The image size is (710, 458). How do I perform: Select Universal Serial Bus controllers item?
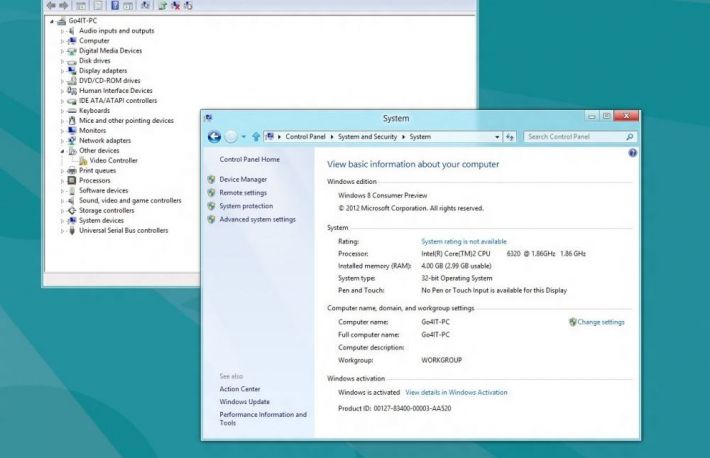(x=123, y=230)
